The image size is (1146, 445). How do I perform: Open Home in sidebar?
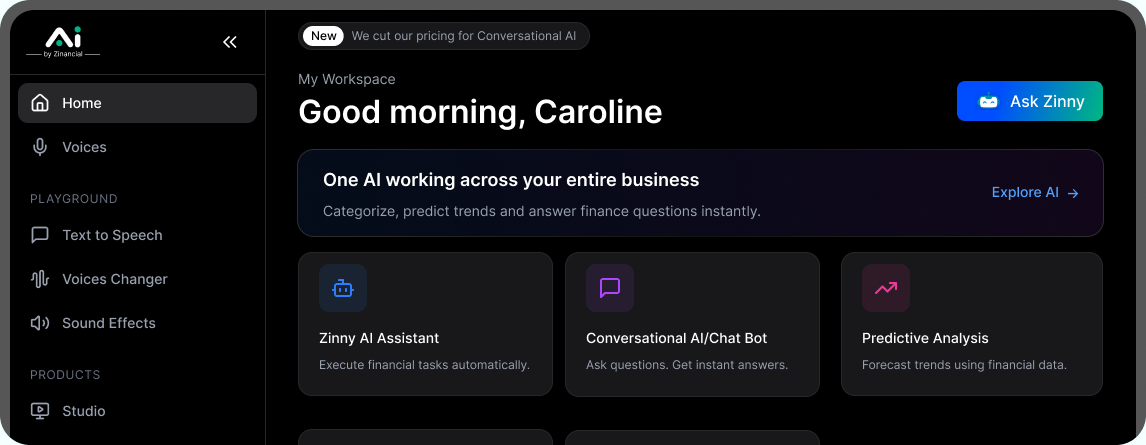(137, 103)
